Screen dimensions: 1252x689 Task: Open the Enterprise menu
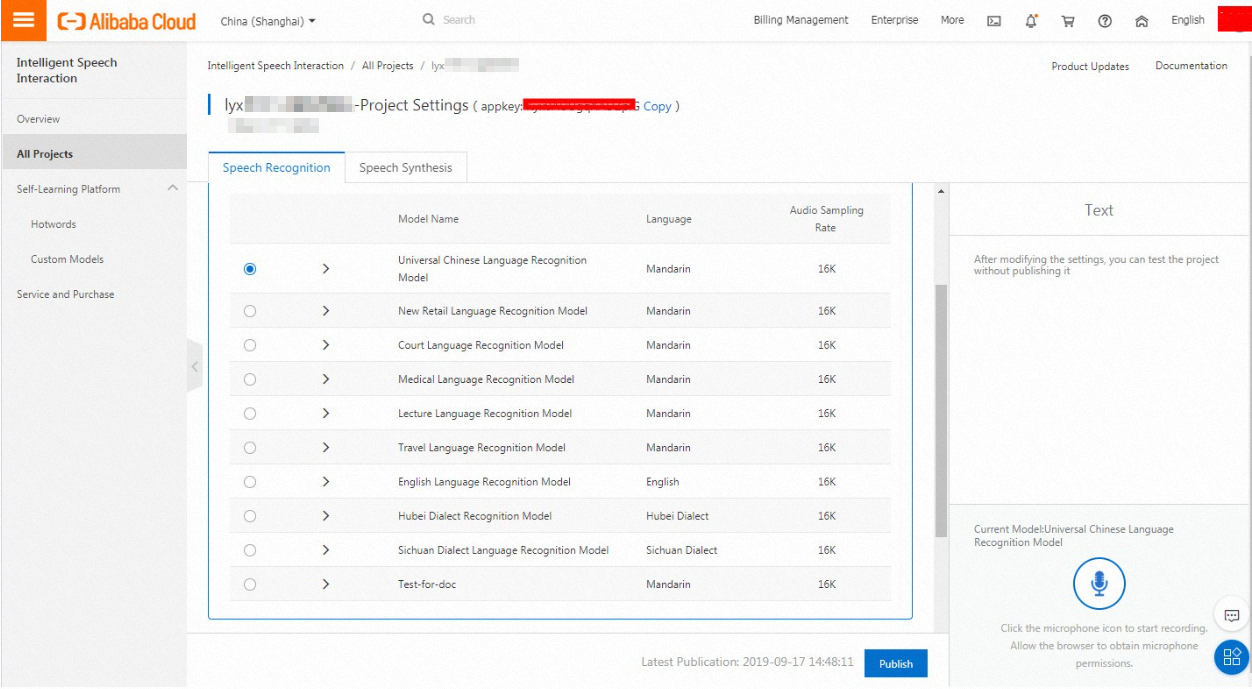click(894, 20)
